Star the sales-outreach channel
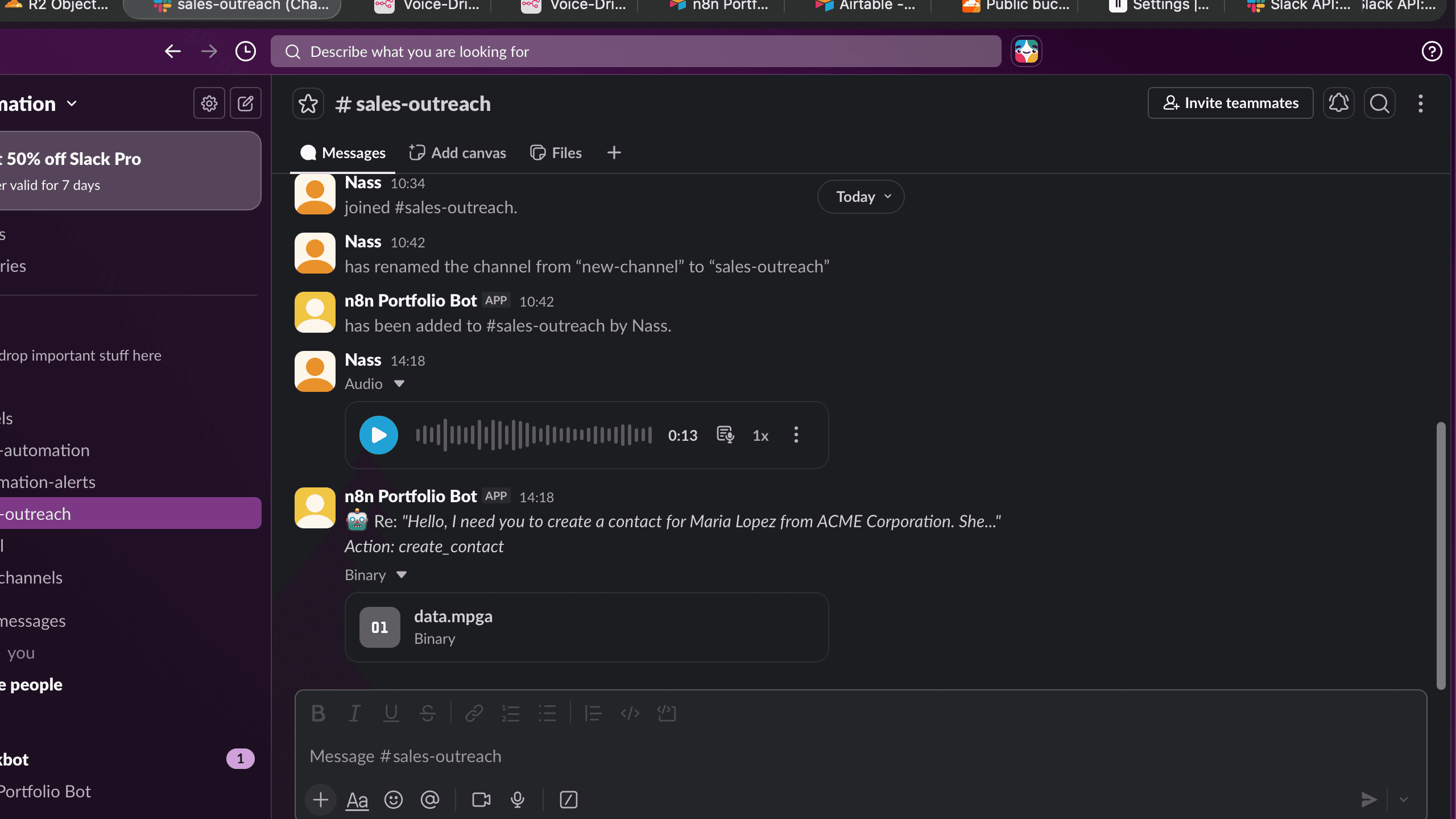The height and width of the screenshot is (819, 1456). coord(308,104)
